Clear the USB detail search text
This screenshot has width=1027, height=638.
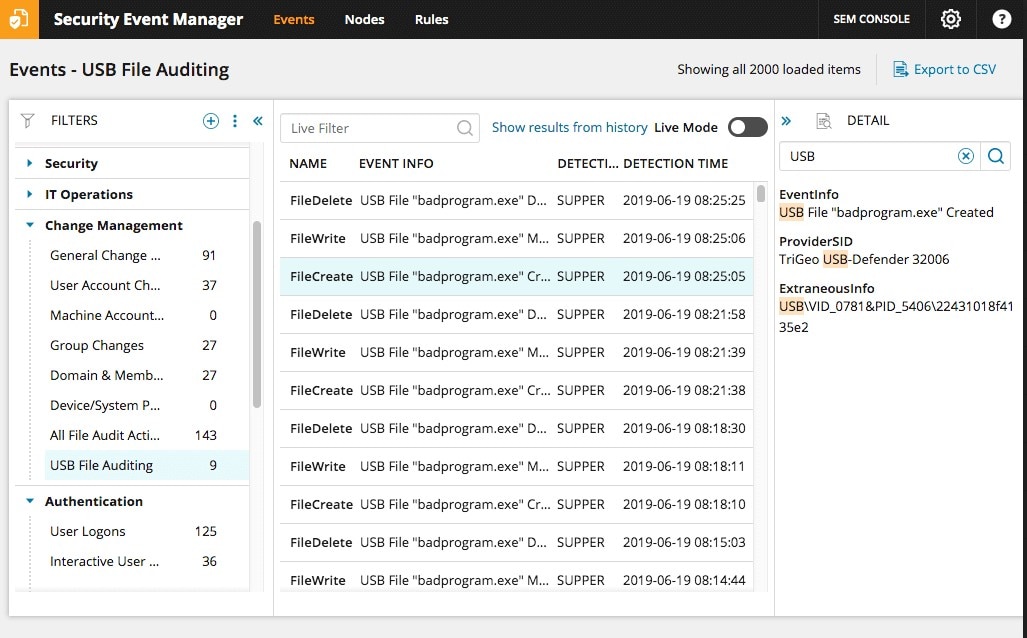point(966,156)
